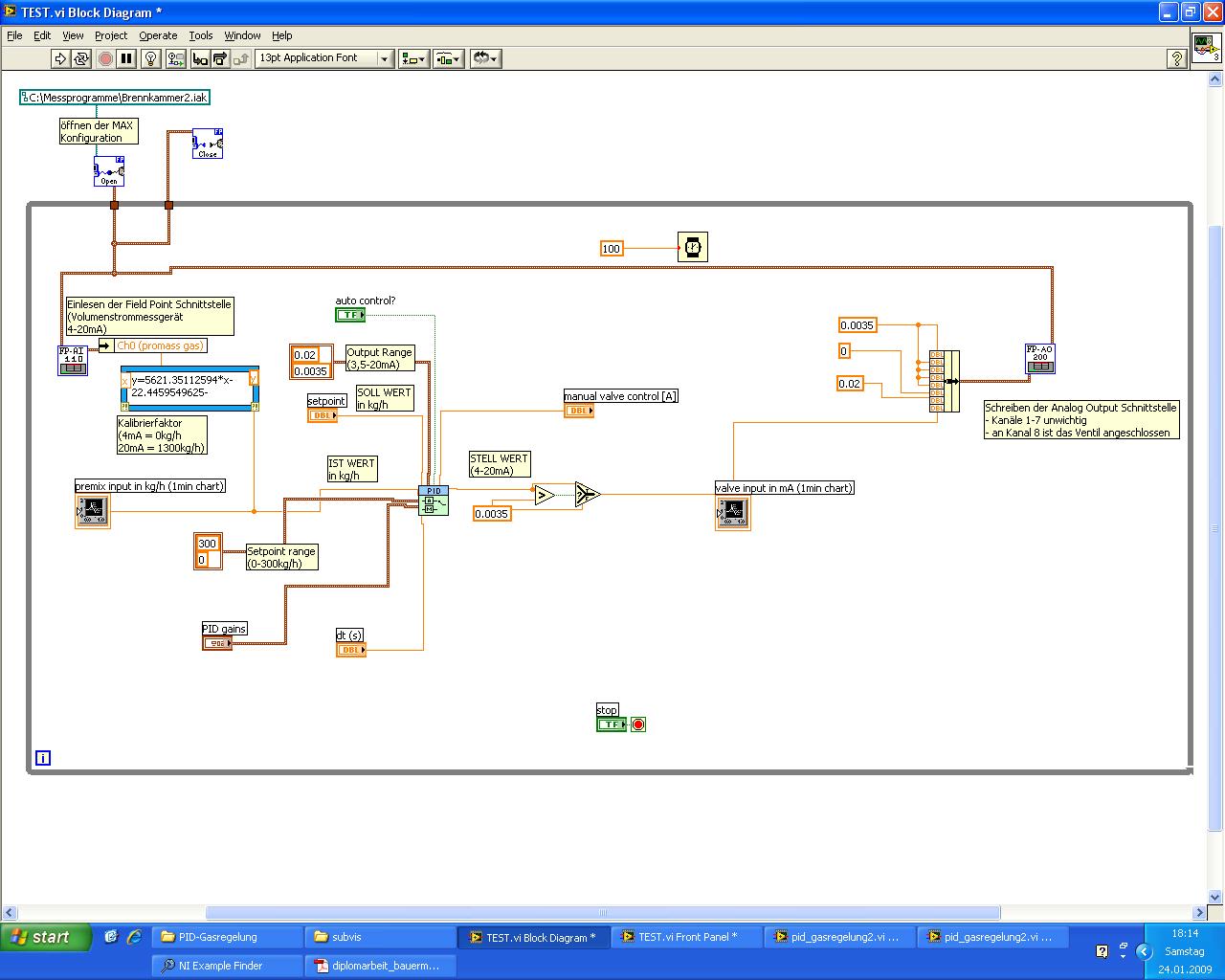The height and width of the screenshot is (980, 1225).
Task: Select the dt (s) DBL terminal
Action: tap(351, 650)
